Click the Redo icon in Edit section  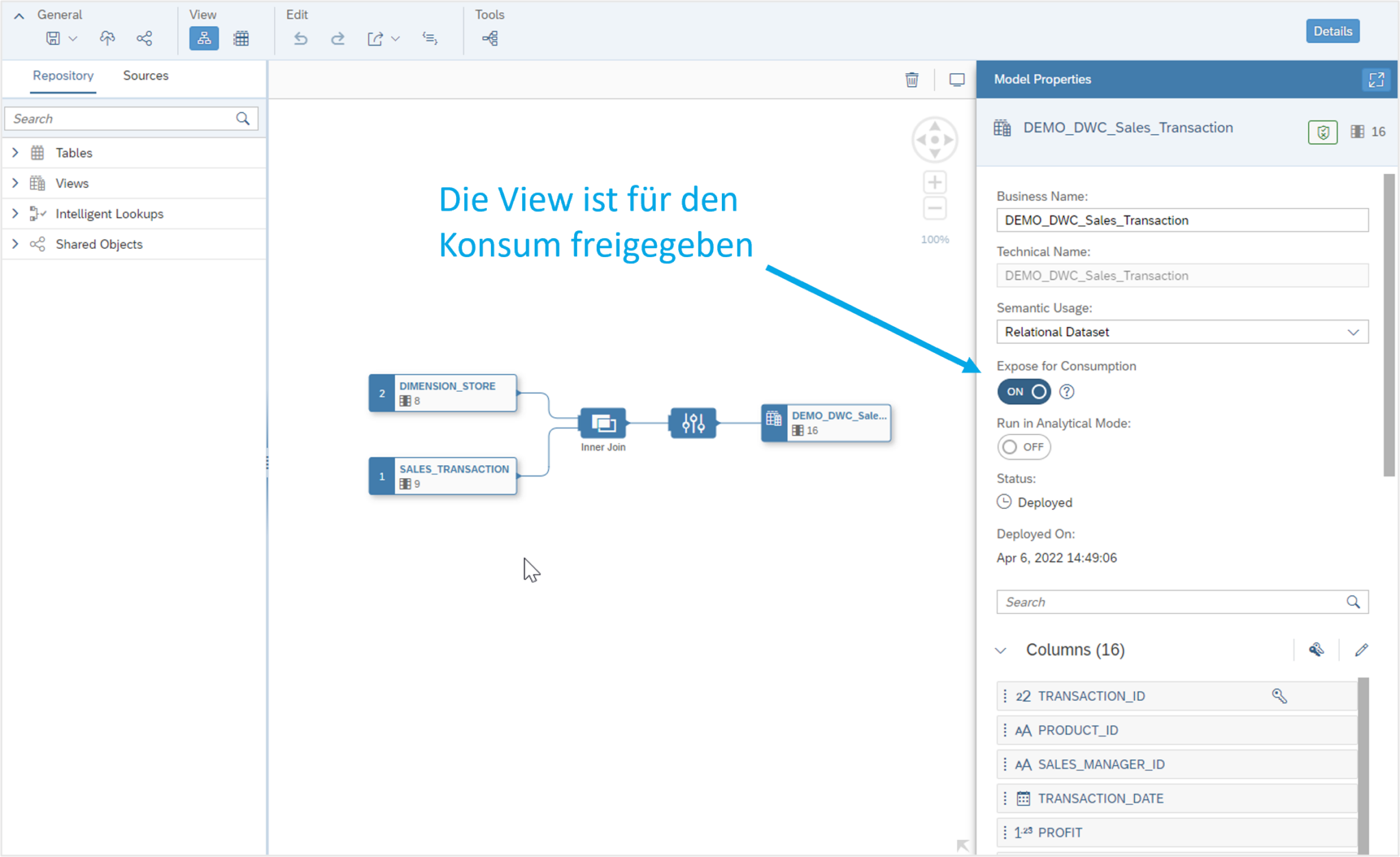click(338, 38)
